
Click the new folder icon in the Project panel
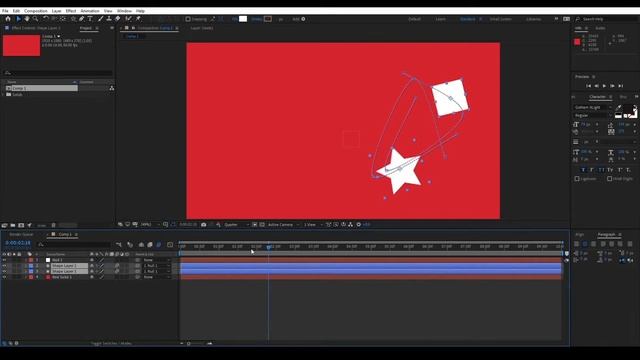coord(13,225)
